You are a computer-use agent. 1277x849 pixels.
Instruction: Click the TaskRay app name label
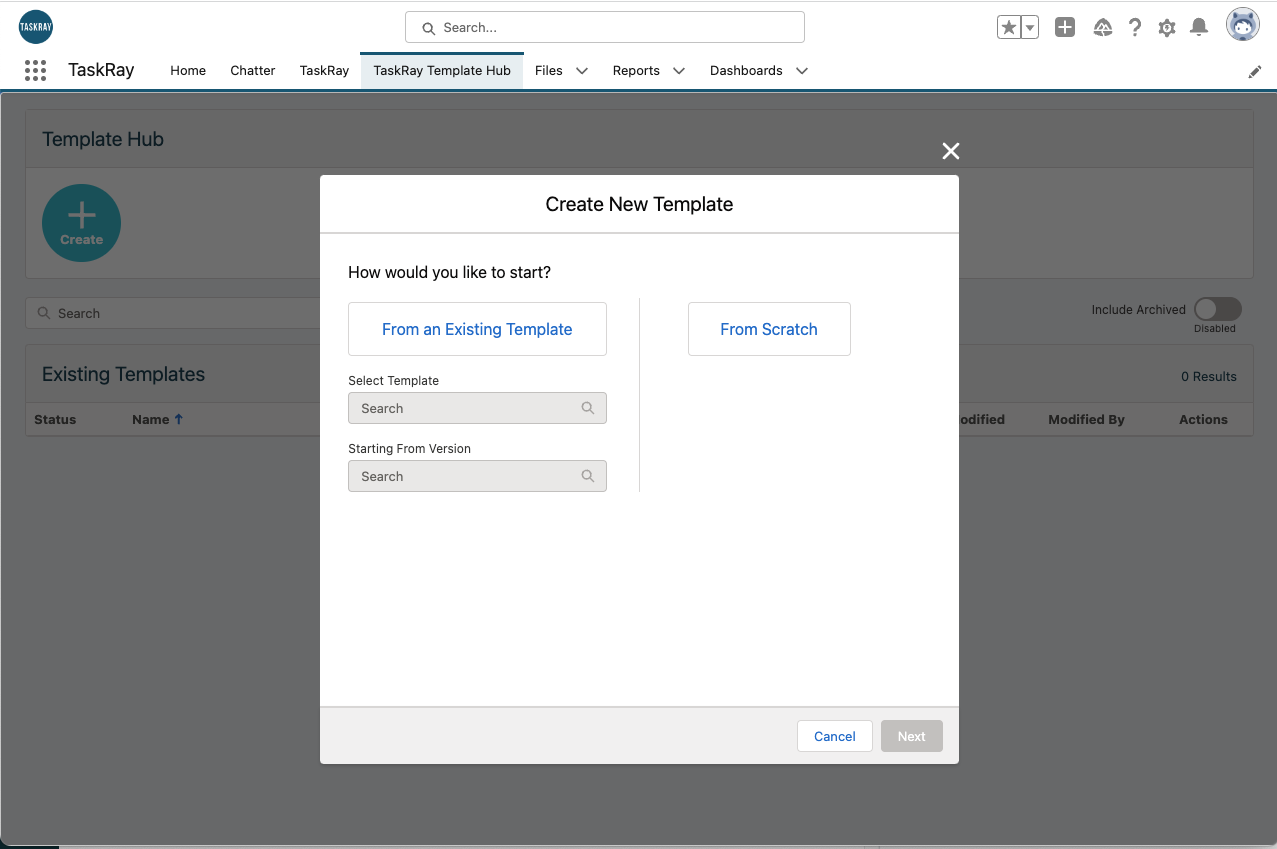tap(101, 70)
